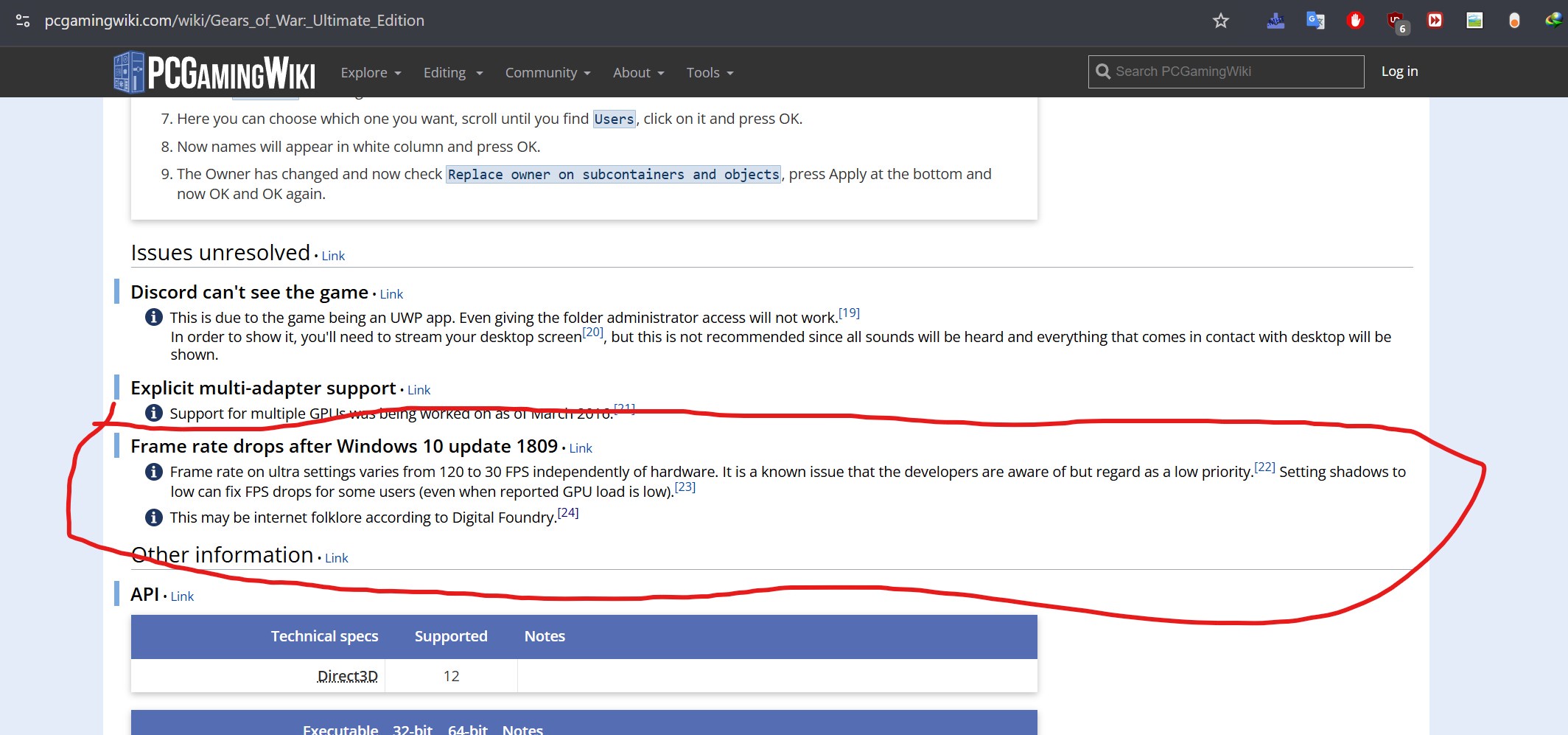Open the uBlock Origin extension popup
The height and width of the screenshot is (735, 1568).
(1397, 22)
